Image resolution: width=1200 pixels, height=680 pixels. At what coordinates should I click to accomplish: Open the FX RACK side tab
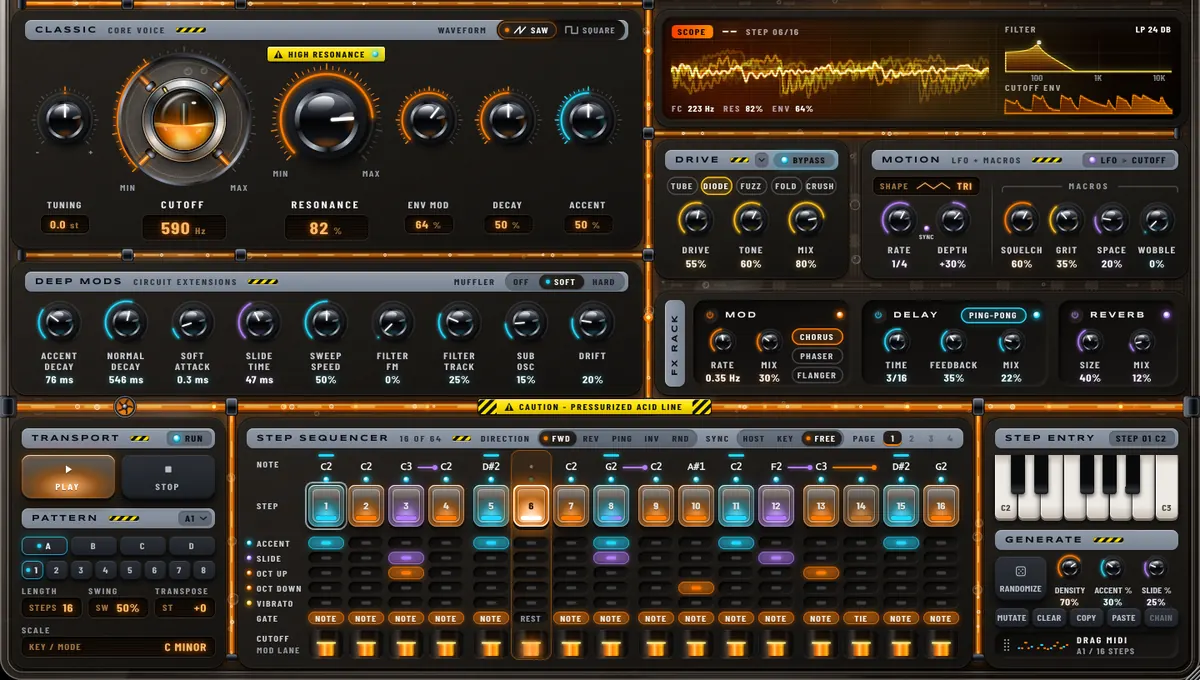675,345
